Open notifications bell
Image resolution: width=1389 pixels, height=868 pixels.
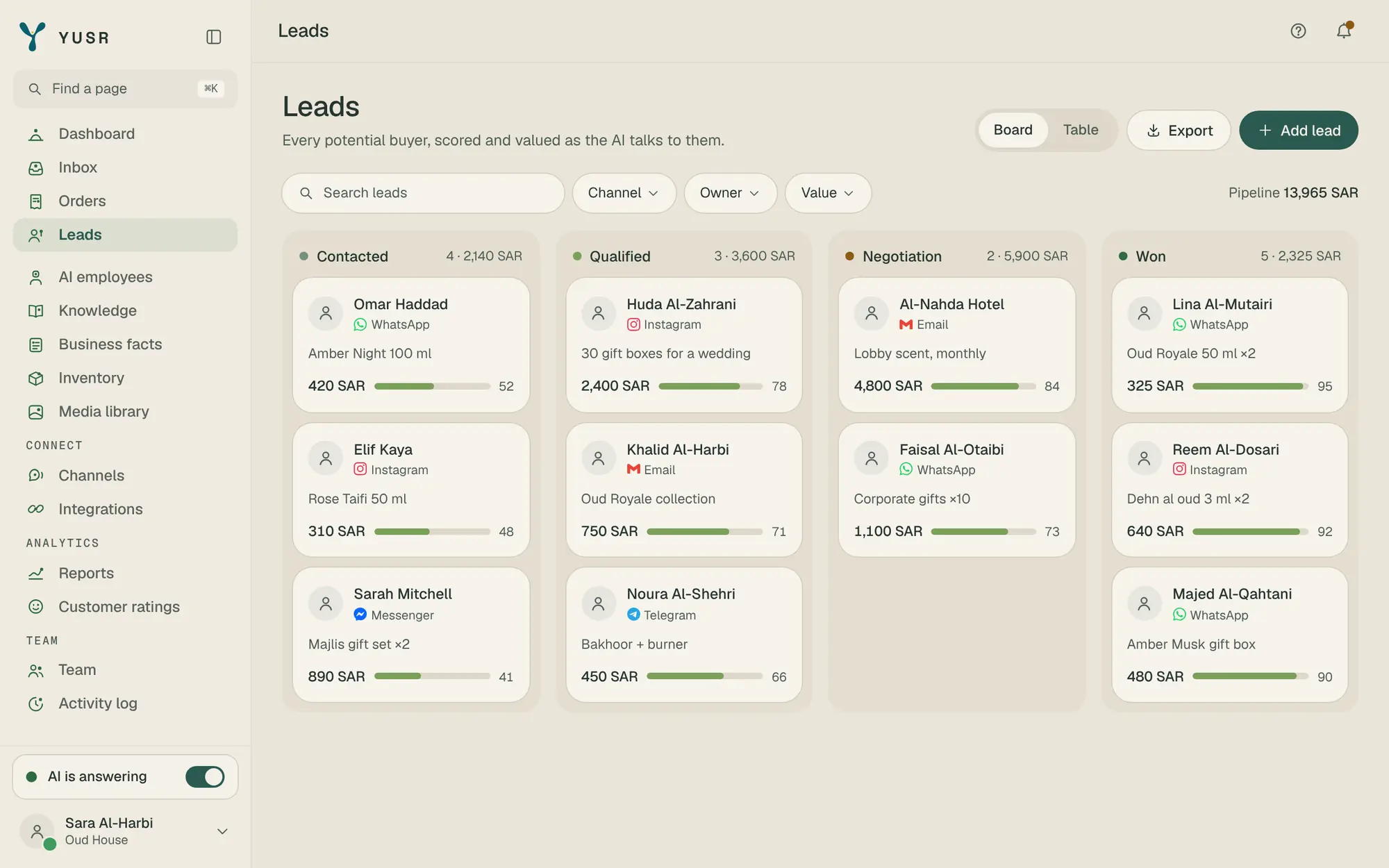pos(1344,31)
